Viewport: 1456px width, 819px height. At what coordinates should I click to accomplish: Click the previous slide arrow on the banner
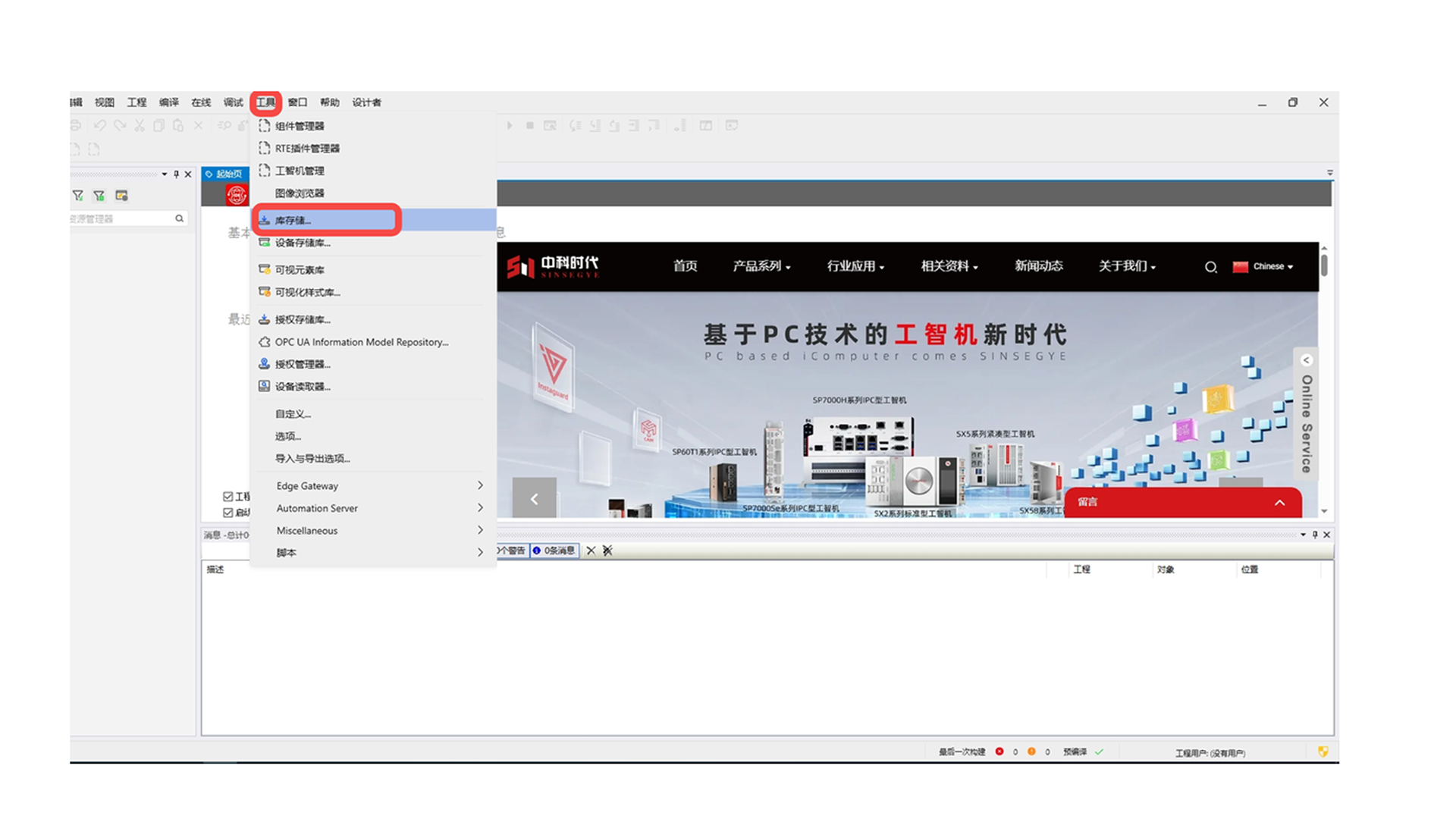pos(534,499)
